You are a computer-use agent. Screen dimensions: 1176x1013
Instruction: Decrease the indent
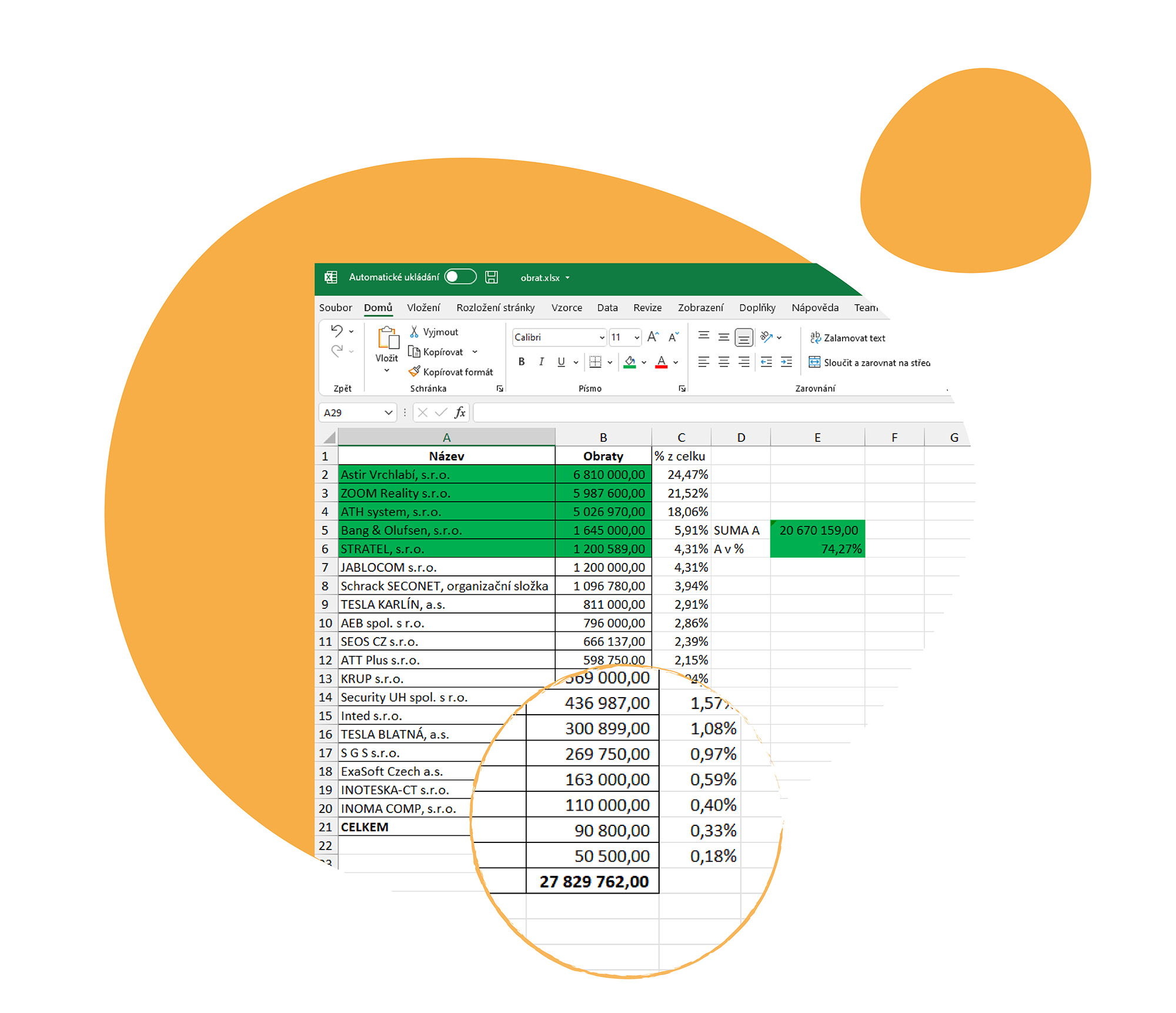coord(766,362)
